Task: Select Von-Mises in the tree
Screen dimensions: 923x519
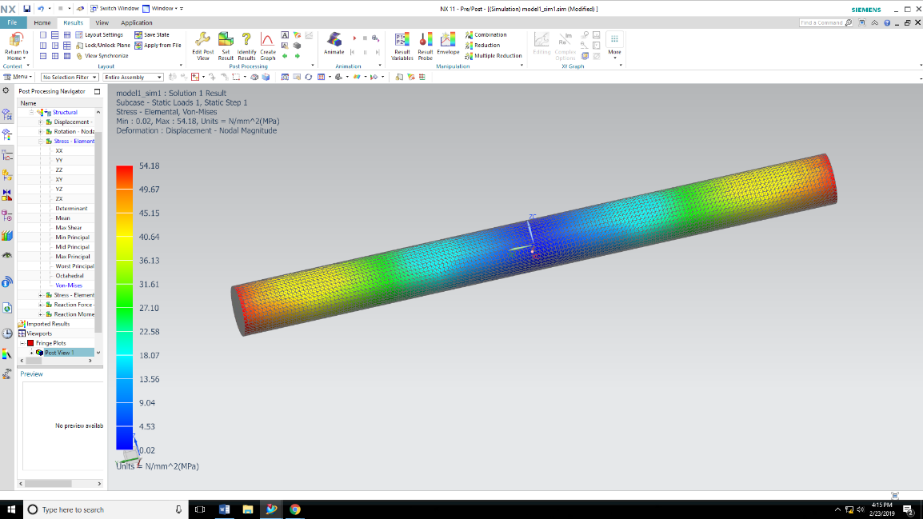Action: coord(68,285)
